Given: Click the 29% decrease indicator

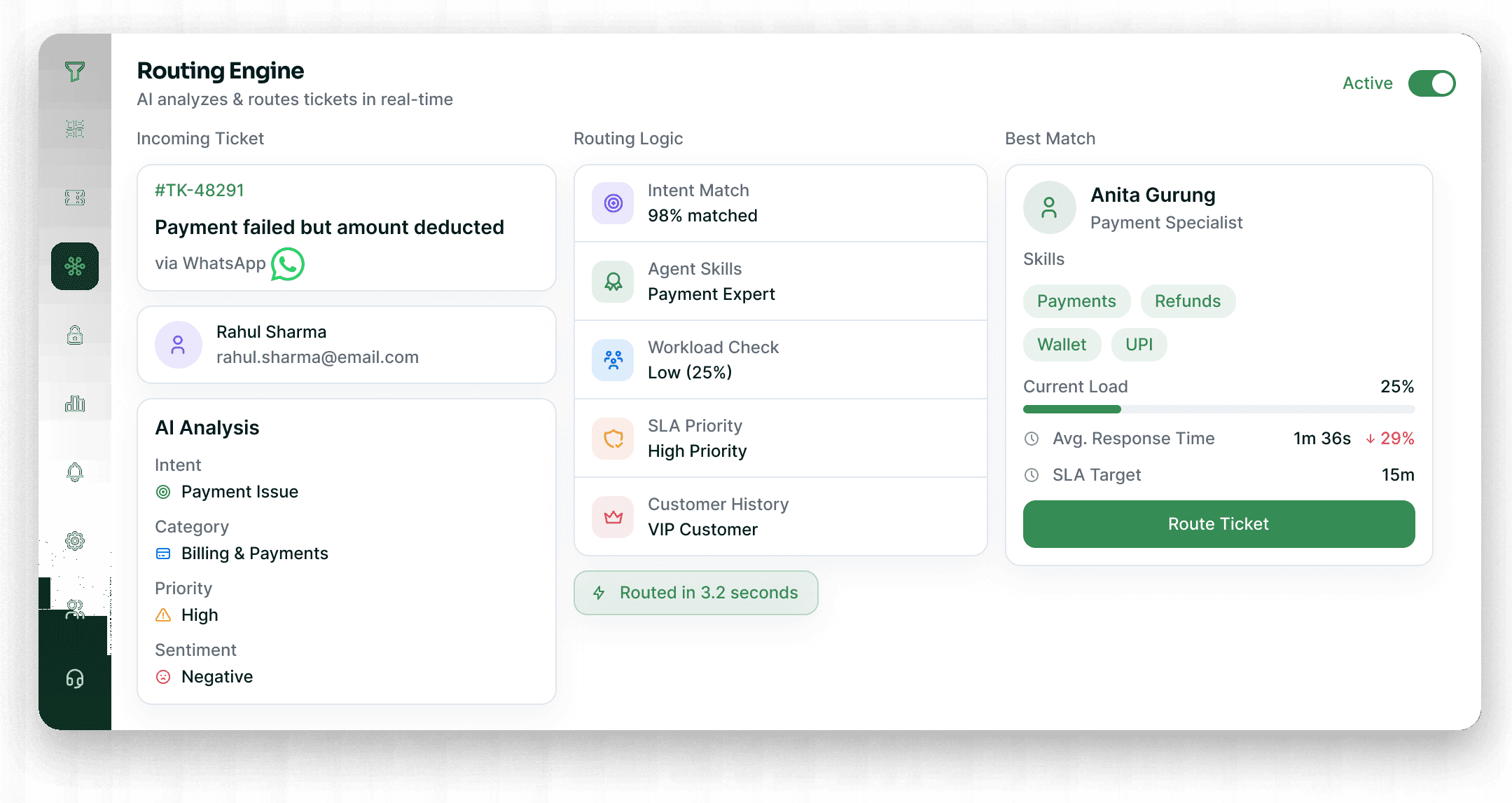Looking at the screenshot, I should coord(1389,439).
